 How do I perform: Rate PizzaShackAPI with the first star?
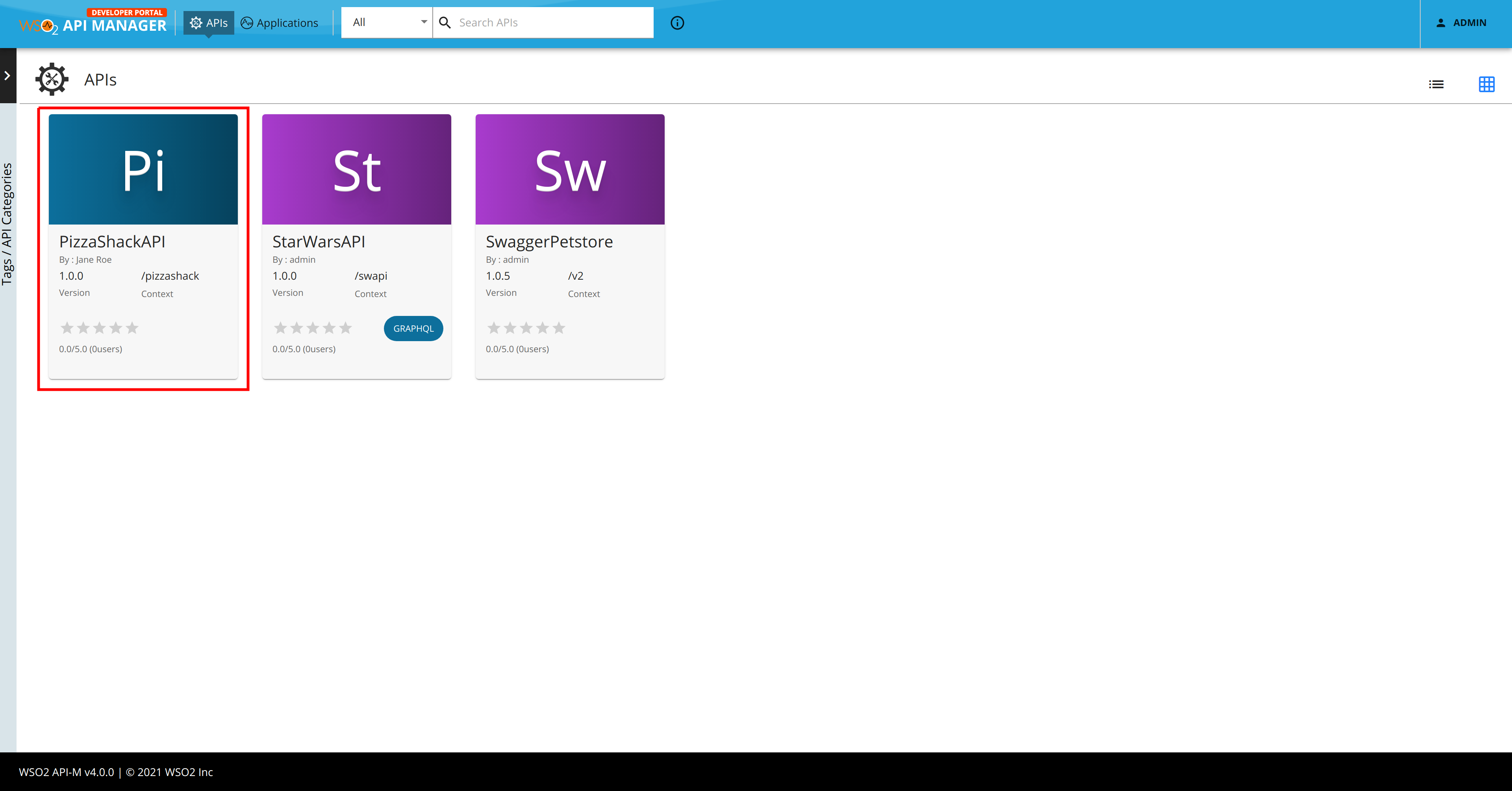tap(67, 328)
